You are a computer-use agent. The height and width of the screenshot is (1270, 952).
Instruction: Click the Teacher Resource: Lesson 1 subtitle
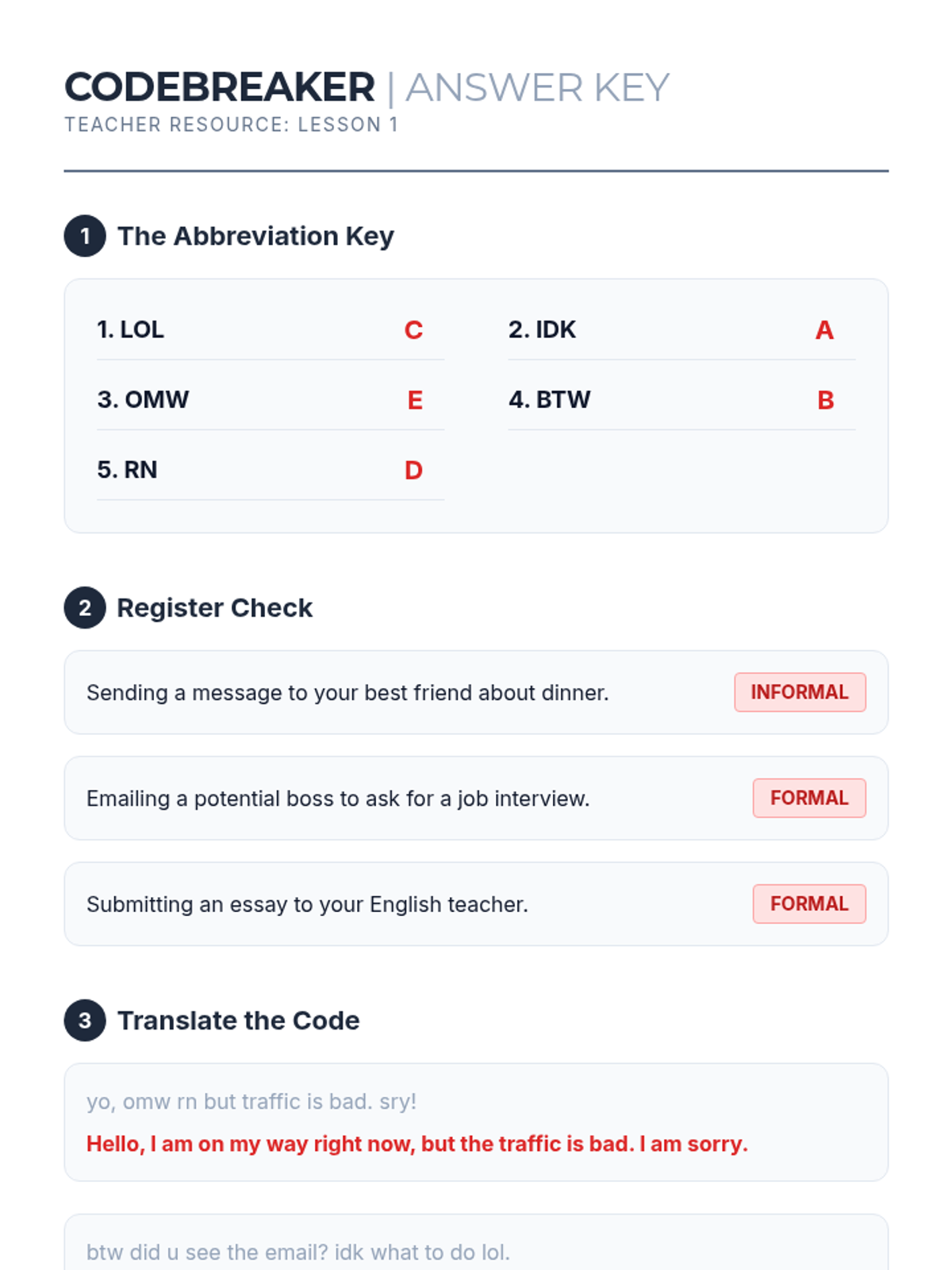pyautogui.click(x=231, y=125)
